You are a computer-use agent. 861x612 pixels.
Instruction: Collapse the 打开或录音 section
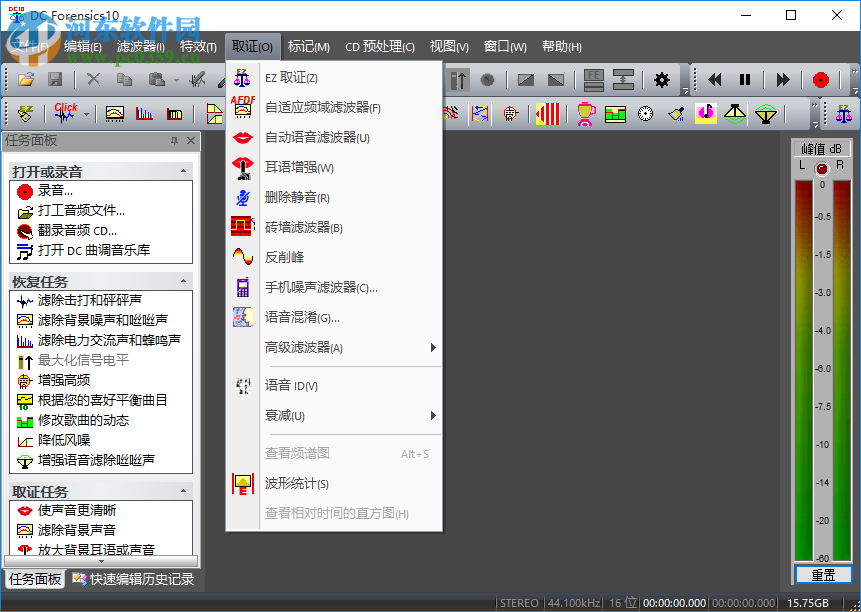click(183, 171)
